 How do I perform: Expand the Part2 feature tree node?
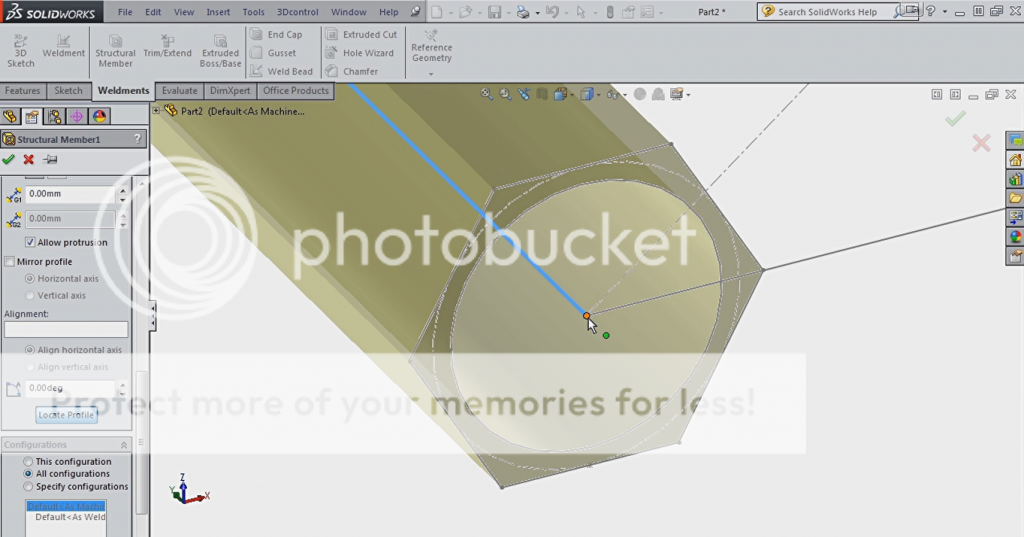point(157,111)
